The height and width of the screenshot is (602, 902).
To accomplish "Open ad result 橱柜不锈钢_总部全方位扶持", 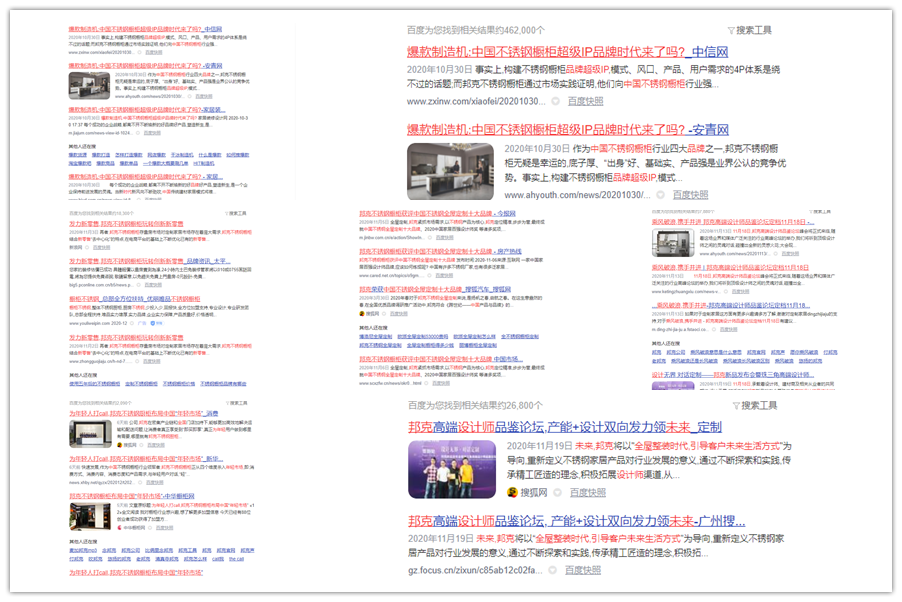I will 135,299.
